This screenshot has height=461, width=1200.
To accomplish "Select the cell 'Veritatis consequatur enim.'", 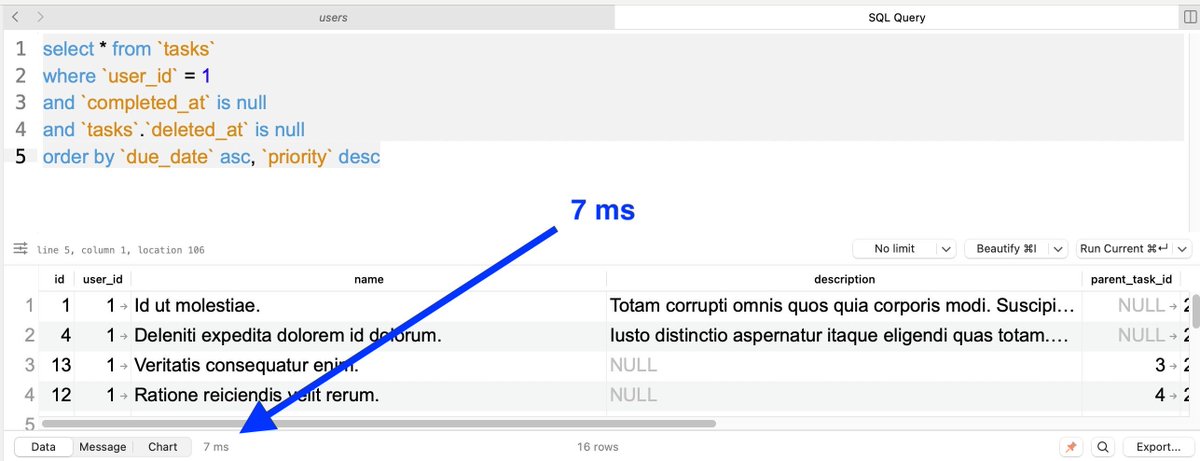I will [x=369, y=365].
